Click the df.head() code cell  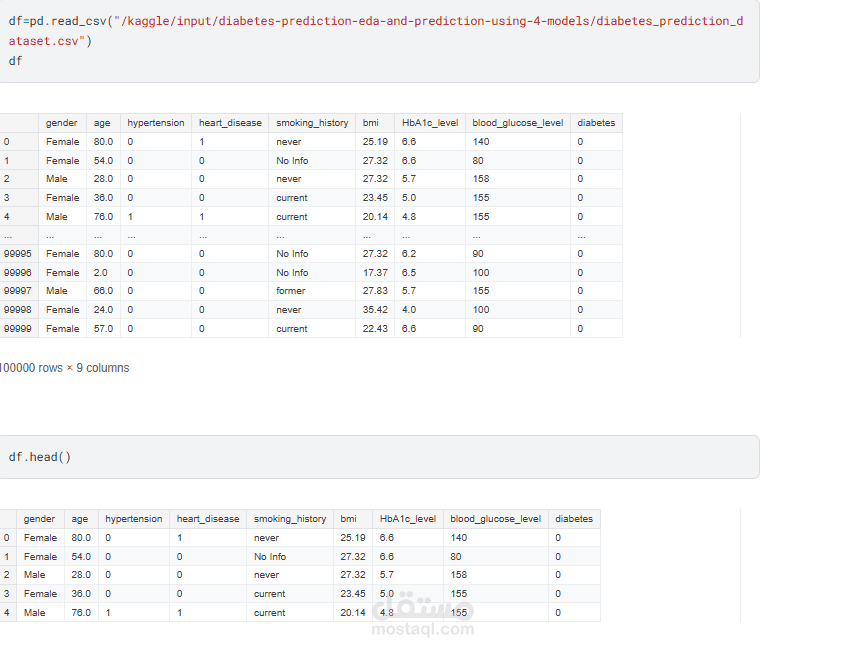tap(378, 457)
